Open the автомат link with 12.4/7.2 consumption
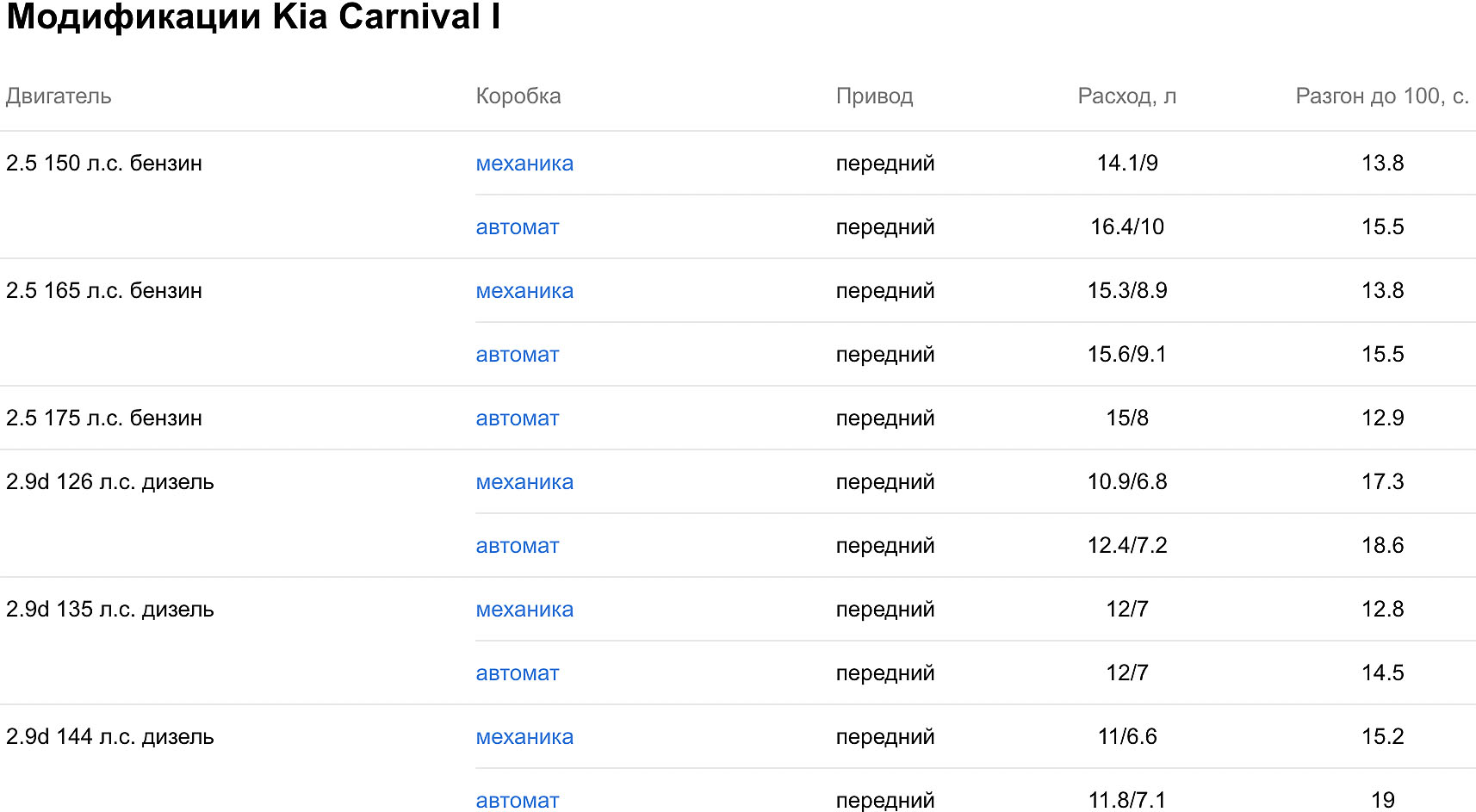 518,546
